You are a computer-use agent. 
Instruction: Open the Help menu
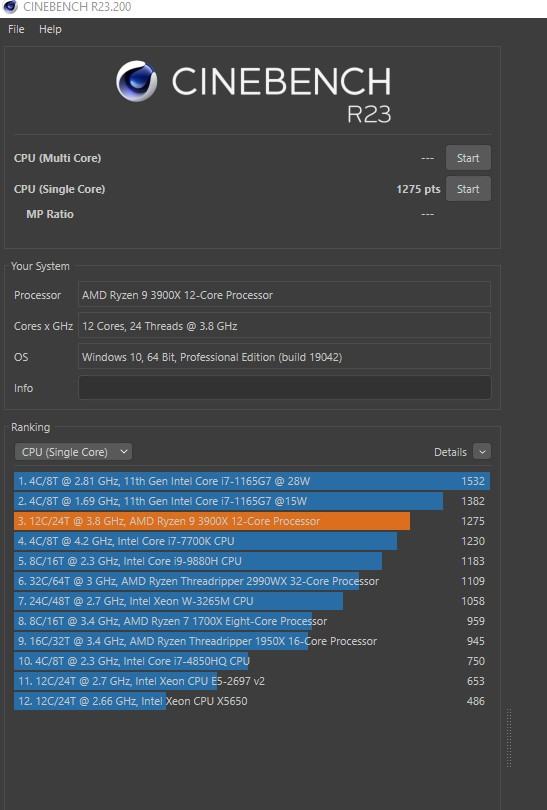tap(50, 29)
